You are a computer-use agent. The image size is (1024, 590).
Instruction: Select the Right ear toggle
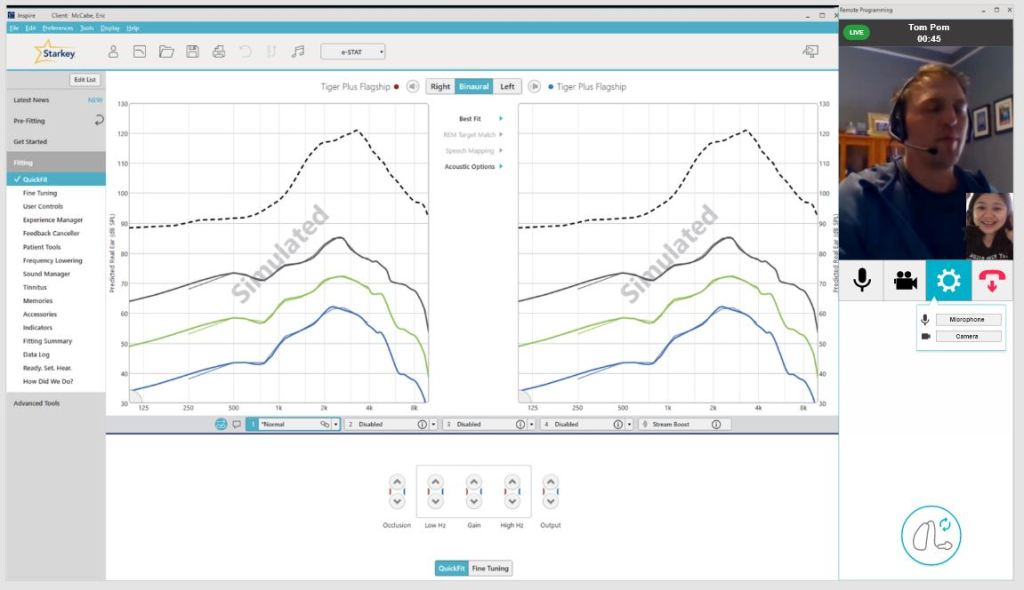coord(440,87)
